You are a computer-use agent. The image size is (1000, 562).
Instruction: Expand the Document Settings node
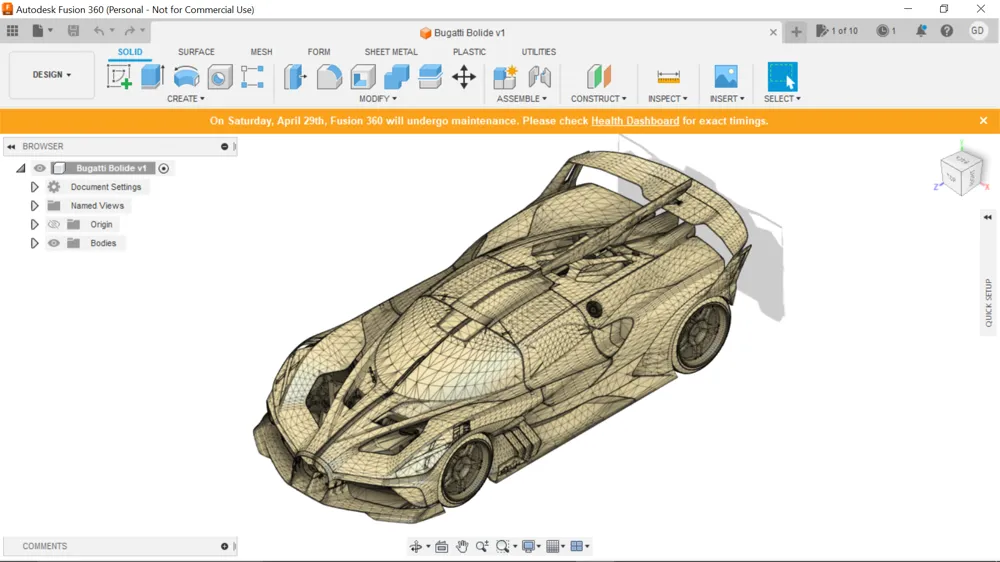tap(35, 187)
